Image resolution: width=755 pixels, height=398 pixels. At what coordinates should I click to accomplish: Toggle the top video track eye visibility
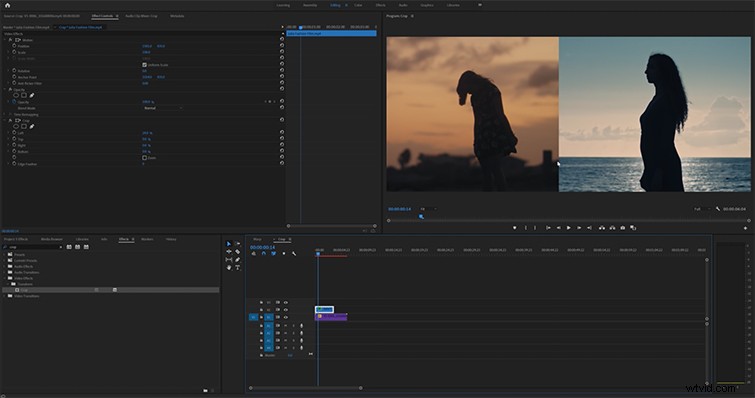pos(286,303)
